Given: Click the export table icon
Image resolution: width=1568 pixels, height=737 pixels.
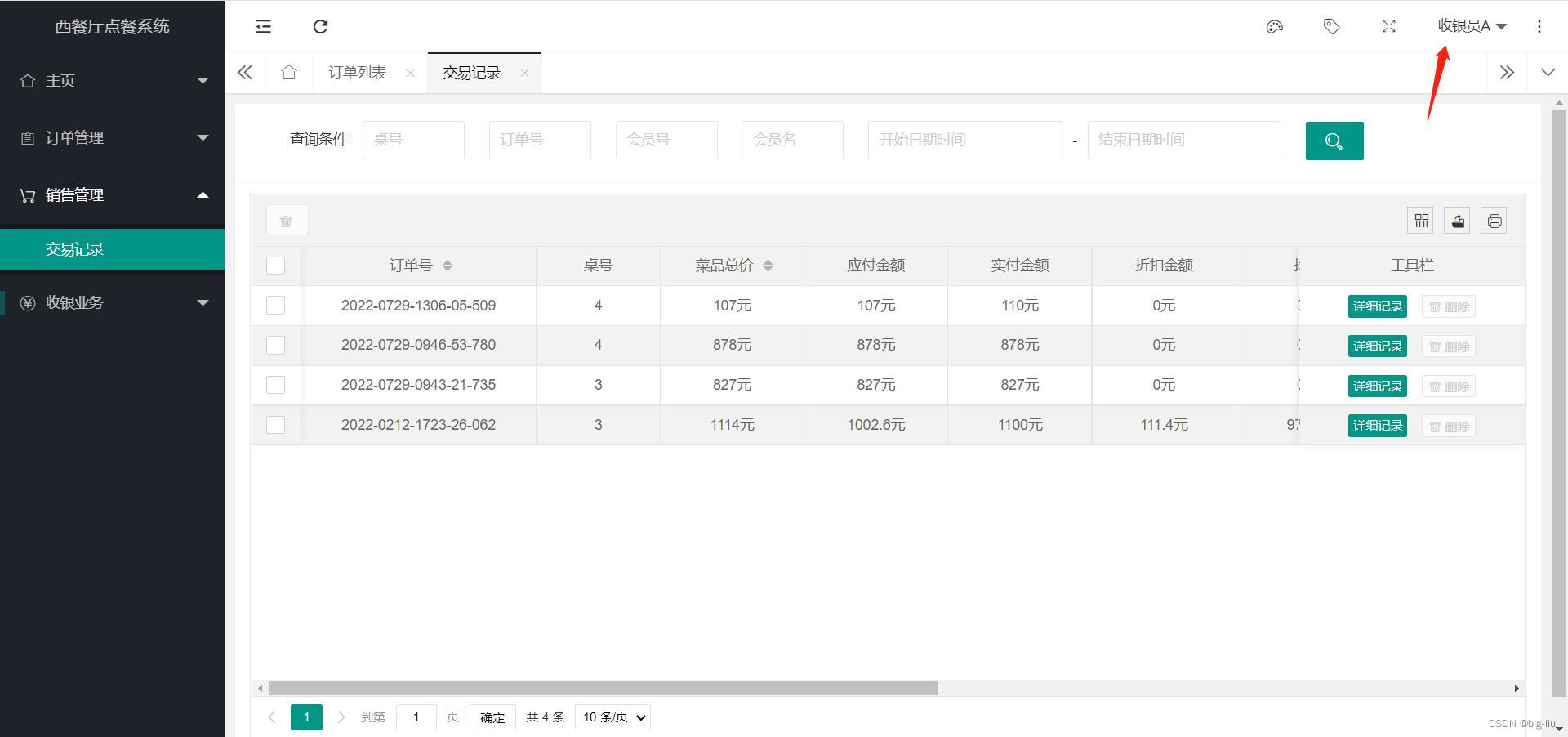Looking at the screenshot, I should pyautogui.click(x=1457, y=221).
